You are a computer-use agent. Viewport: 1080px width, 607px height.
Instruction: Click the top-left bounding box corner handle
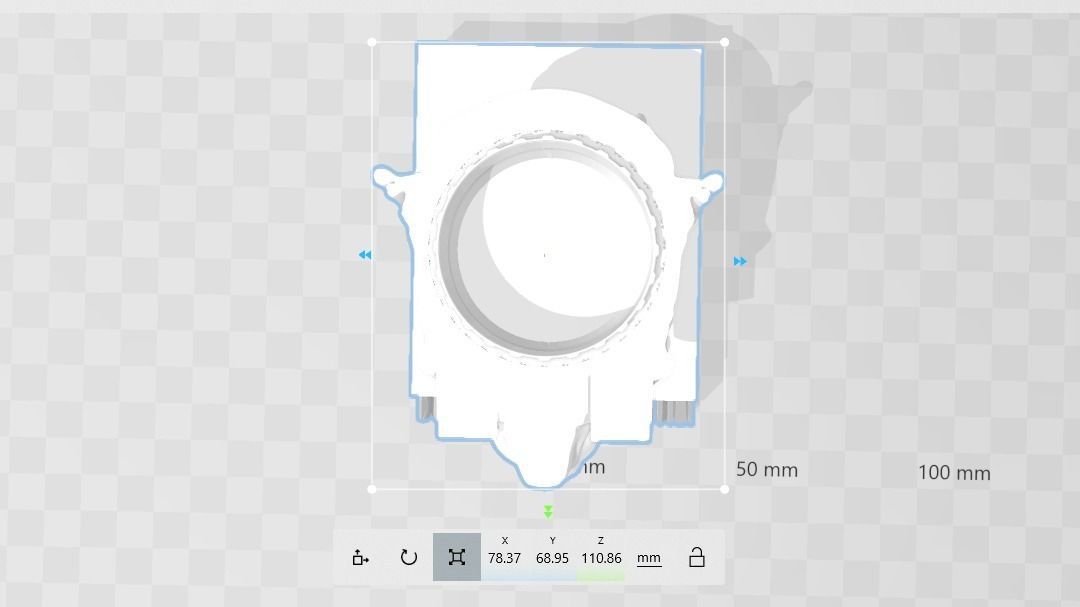point(372,42)
